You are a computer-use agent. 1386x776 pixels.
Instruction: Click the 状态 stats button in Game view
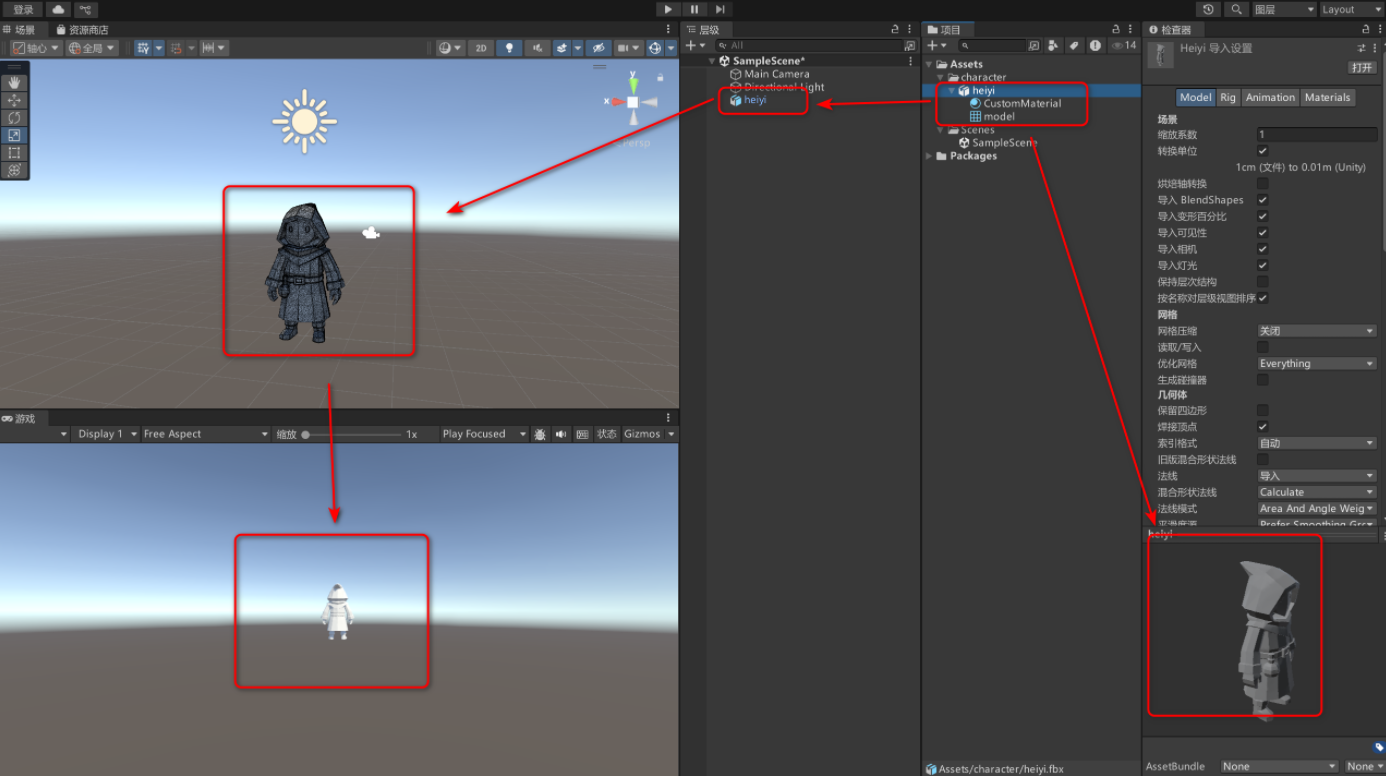[607, 434]
